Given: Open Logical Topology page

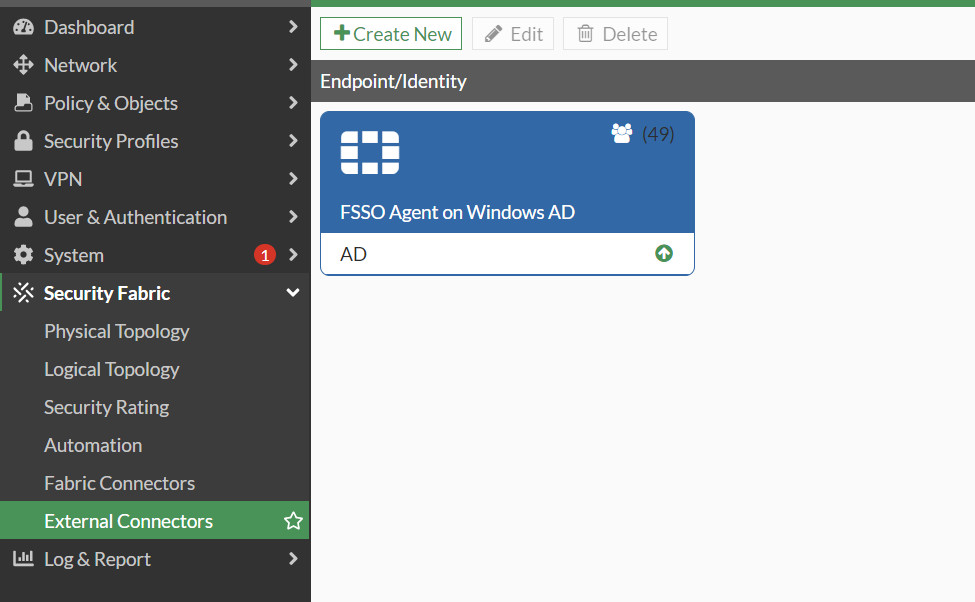Looking at the screenshot, I should coord(112,369).
